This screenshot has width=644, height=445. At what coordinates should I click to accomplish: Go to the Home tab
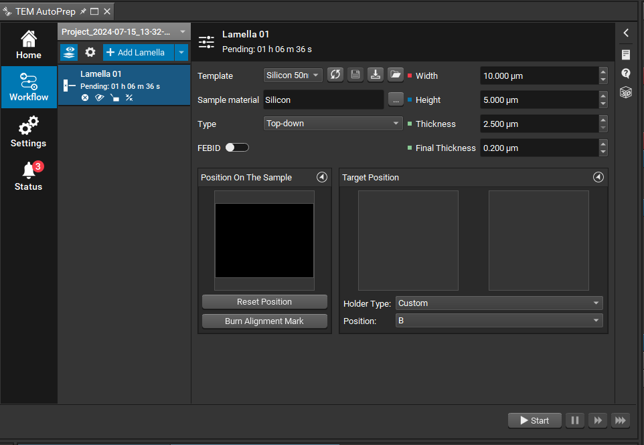[28, 44]
